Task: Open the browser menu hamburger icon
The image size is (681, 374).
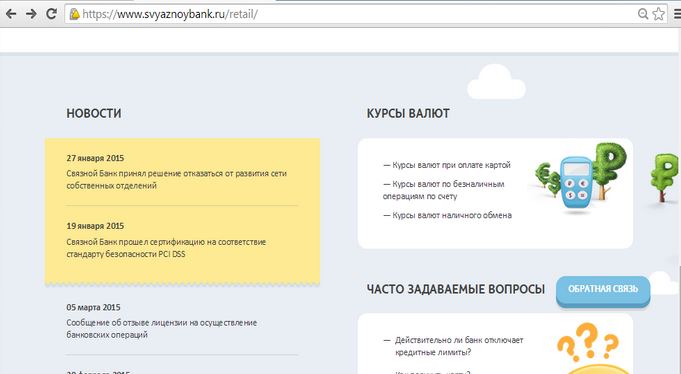Action: [677, 14]
